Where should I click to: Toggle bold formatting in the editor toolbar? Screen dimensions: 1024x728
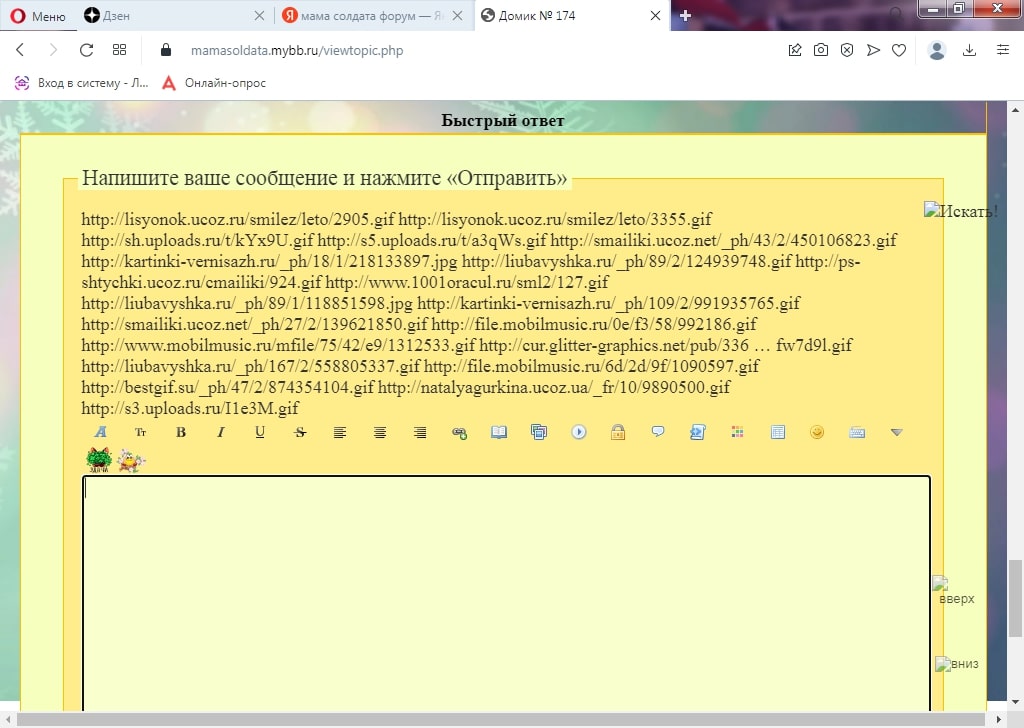coord(181,432)
